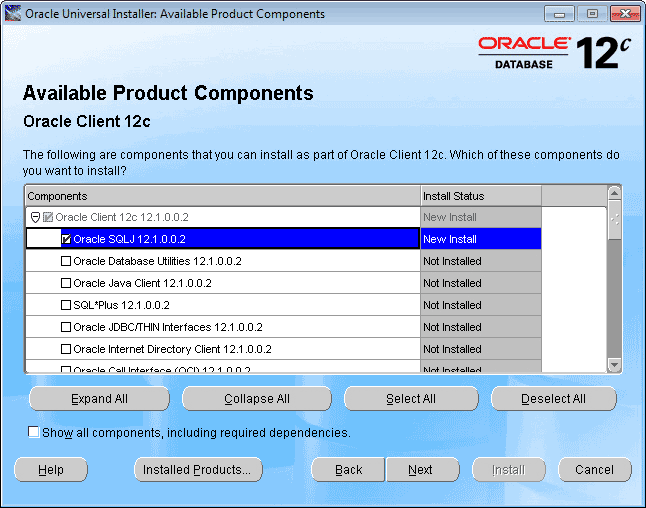
Task: Select the Oracle Java Client 12.1.0.0.2 row text
Action: click(x=142, y=283)
